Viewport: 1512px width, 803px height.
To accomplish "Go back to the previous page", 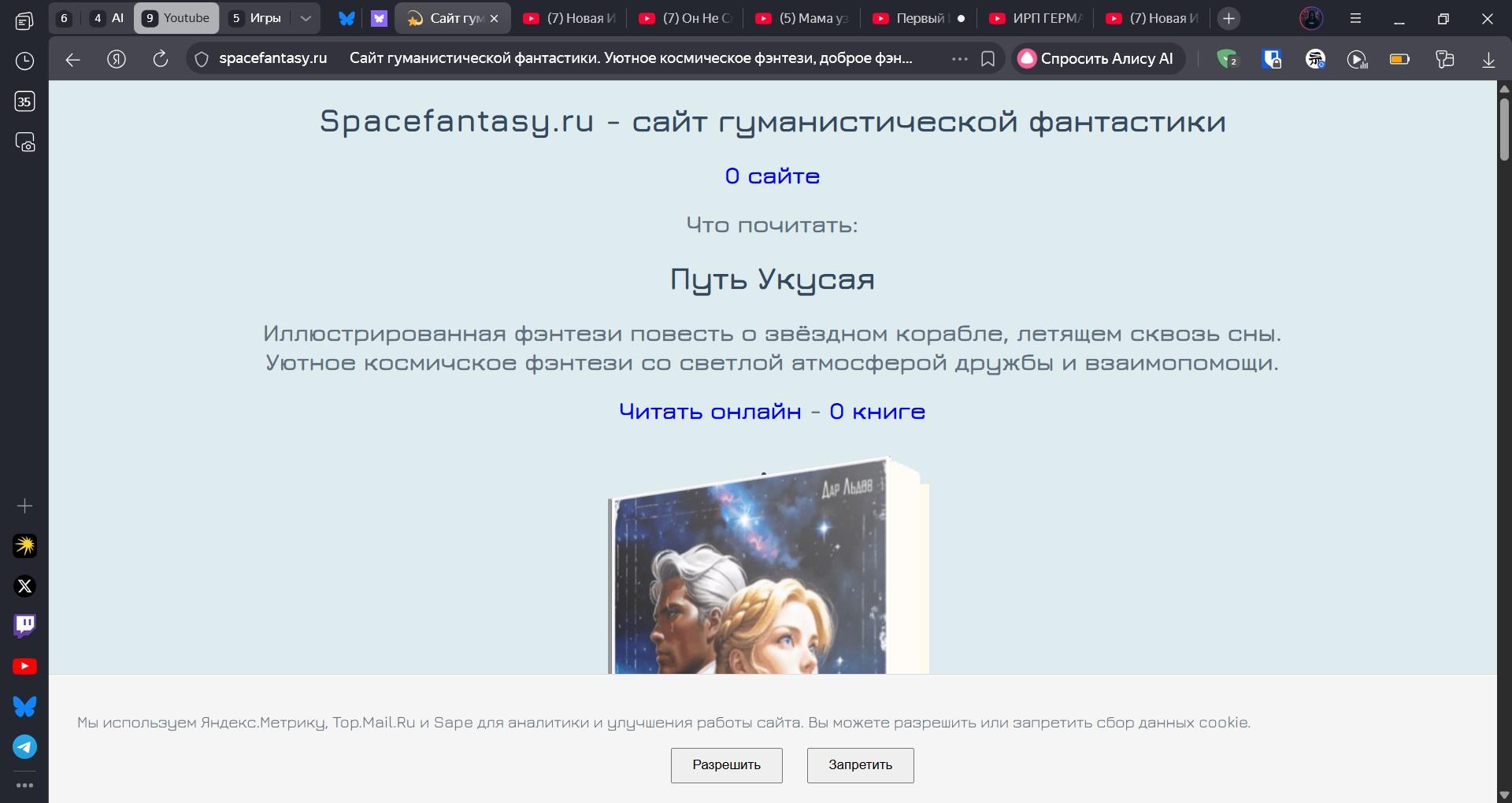I will 72,59.
